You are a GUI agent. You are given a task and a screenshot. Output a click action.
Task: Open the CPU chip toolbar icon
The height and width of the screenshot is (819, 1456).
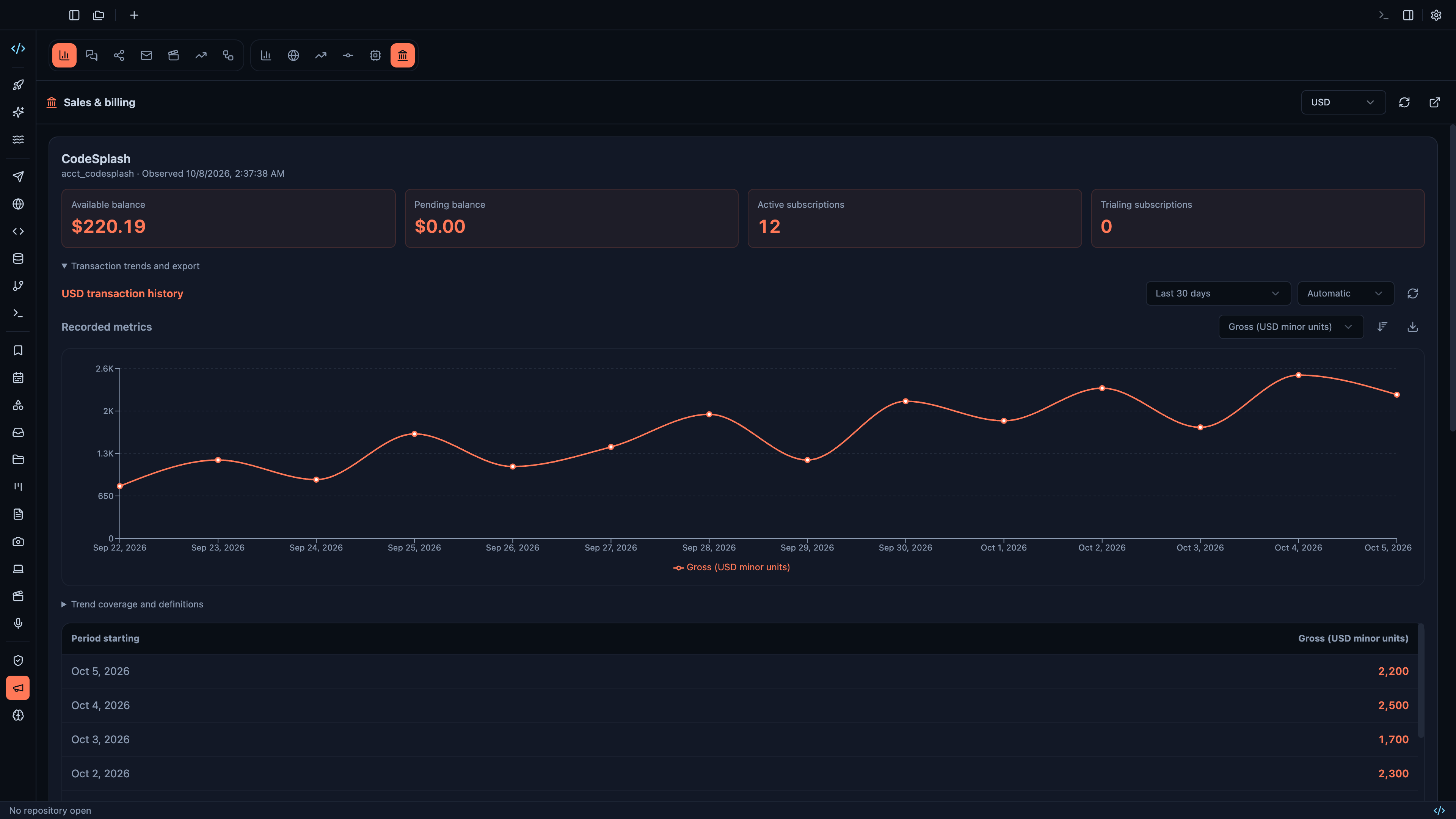coord(375,55)
